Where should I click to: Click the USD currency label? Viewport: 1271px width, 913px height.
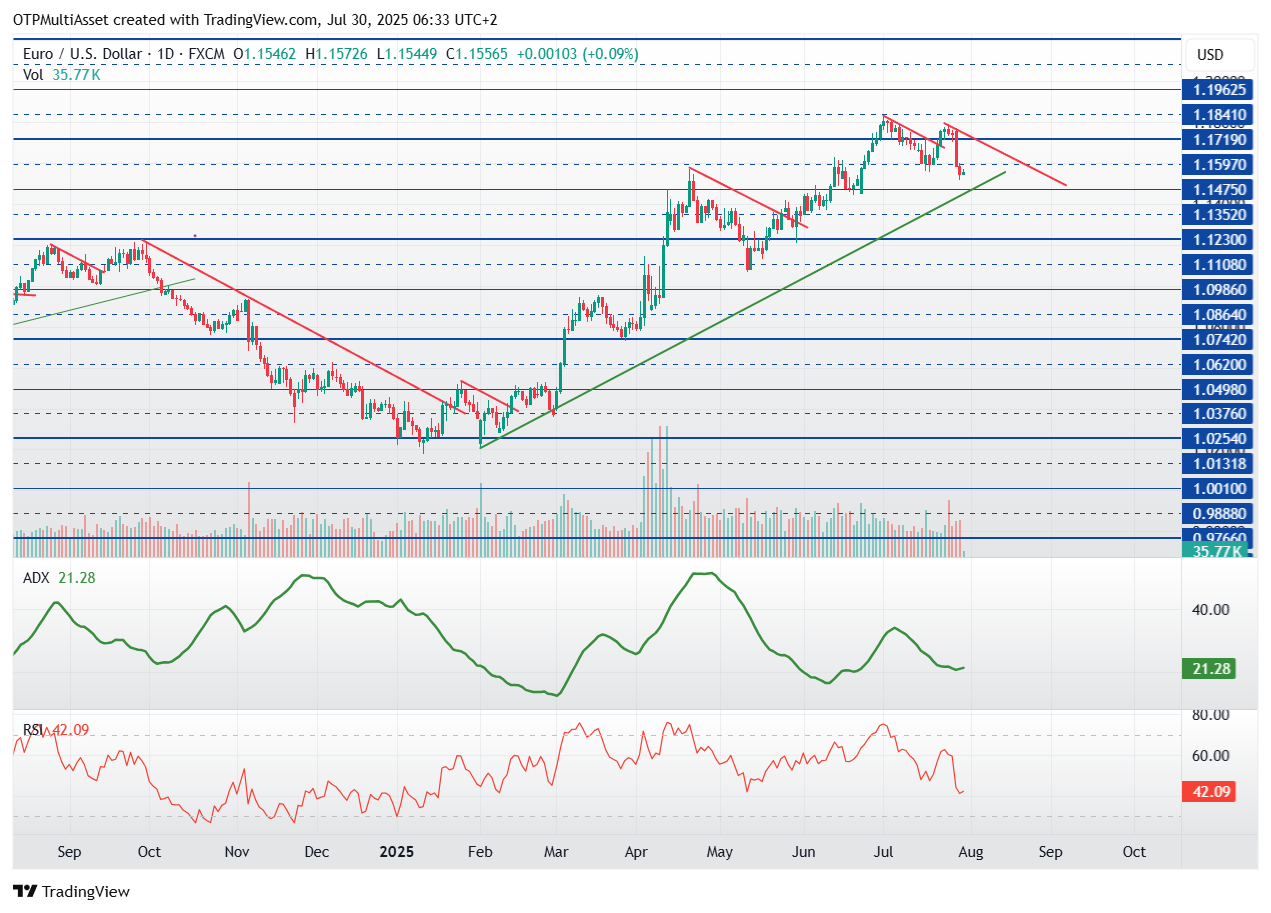coord(1210,55)
